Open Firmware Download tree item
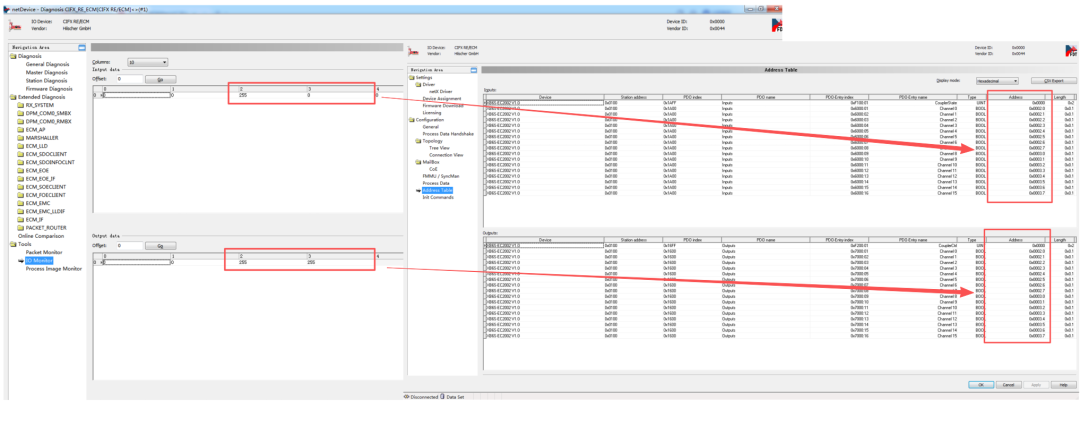This screenshot has width=1080, height=425. coord(443,105)
